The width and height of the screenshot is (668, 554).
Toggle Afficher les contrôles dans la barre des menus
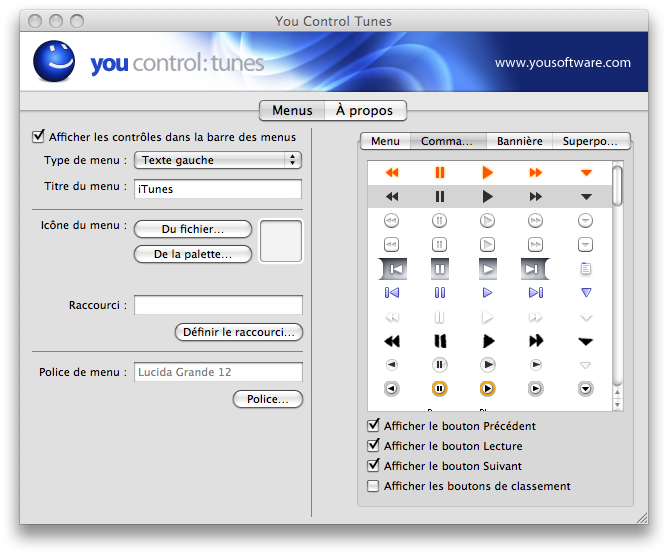coord(38,136)
